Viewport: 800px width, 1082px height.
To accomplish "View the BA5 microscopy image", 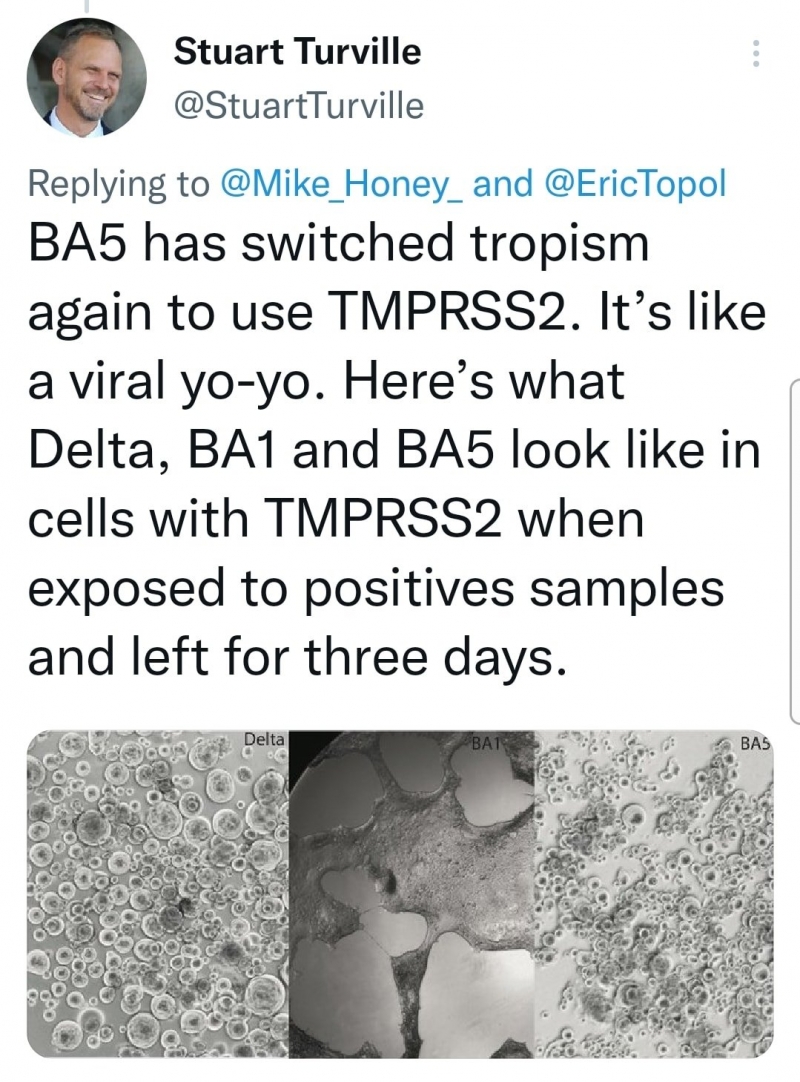I will (654, 894).
